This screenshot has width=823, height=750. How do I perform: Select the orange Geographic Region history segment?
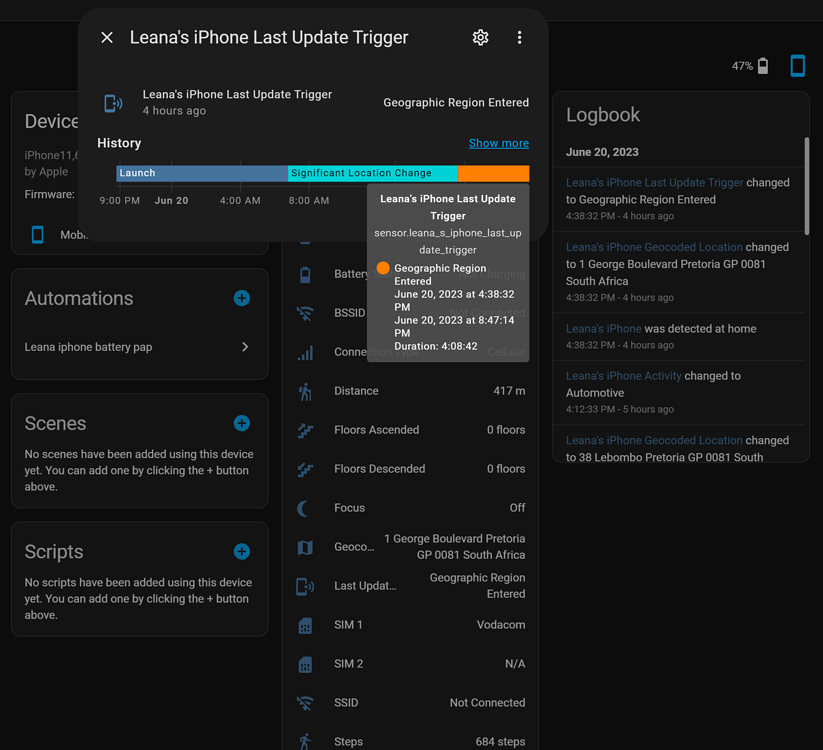493,173
